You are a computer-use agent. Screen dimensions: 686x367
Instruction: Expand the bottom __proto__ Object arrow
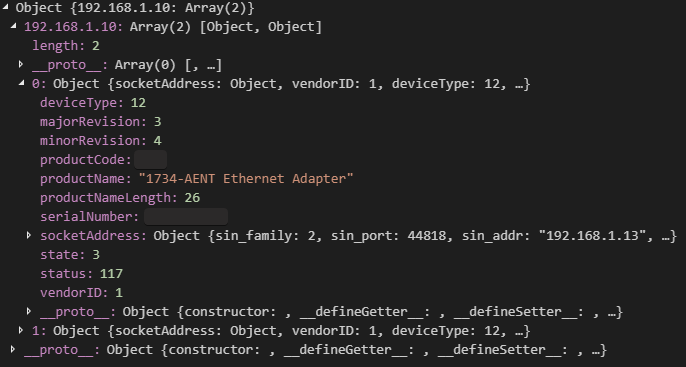[13, 349]
